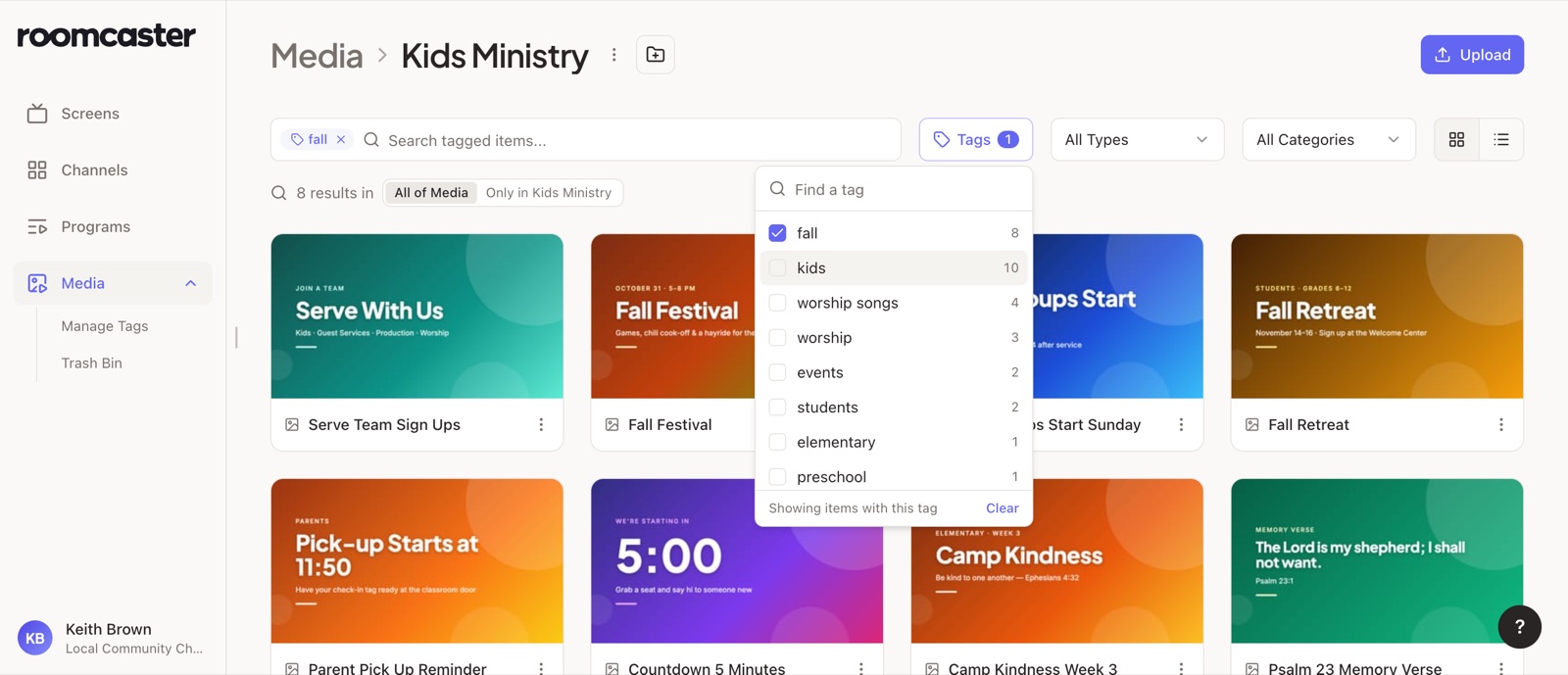Open Groups Start Sunday options menu
The image size is (1568, 675).
(x=1181, y=424)
